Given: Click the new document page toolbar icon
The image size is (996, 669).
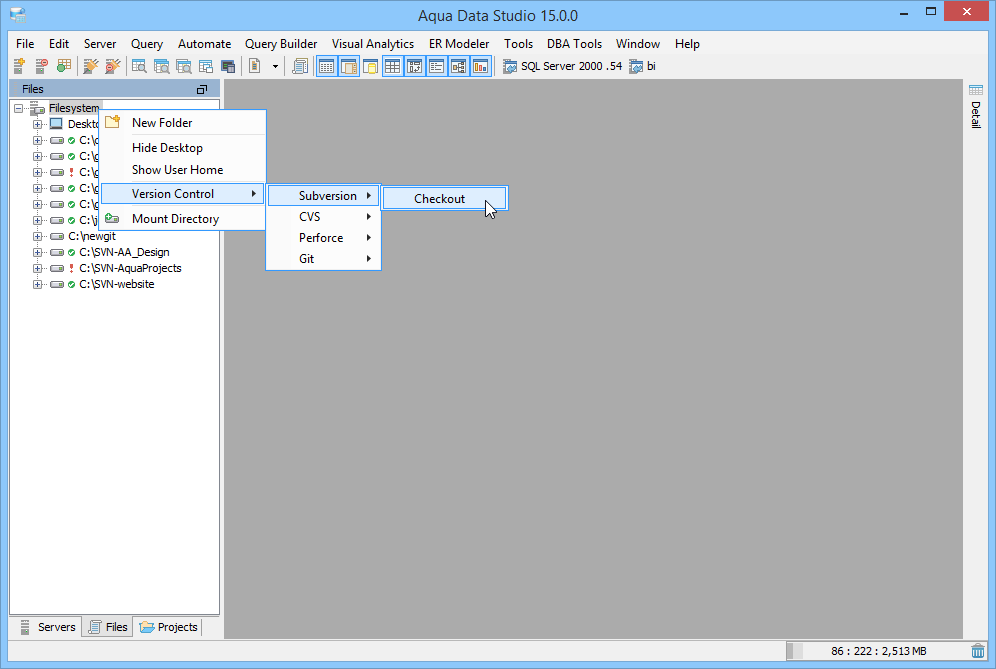Looking at the screenshot, I should coord(255,66).
